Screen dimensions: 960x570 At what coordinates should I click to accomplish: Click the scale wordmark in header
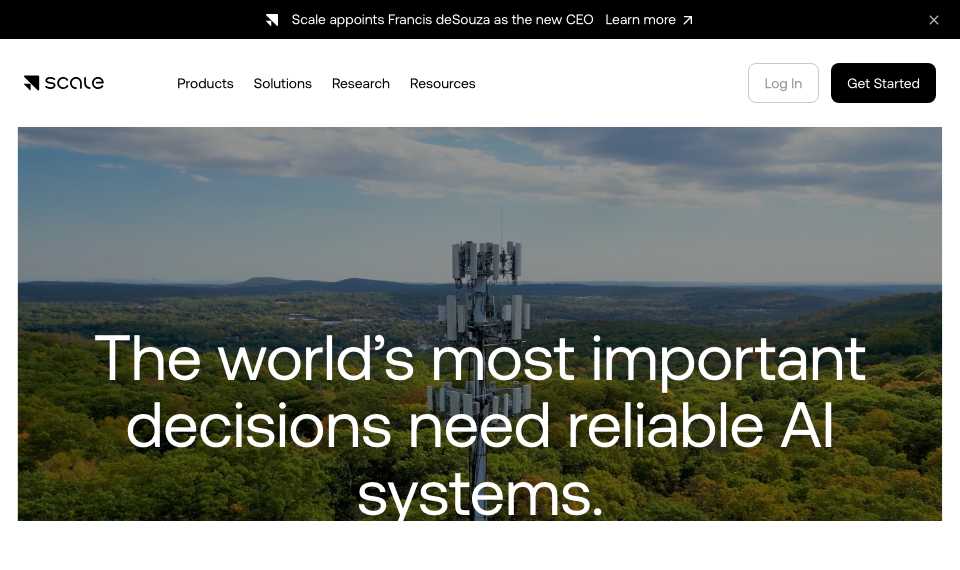pos(75,83)
